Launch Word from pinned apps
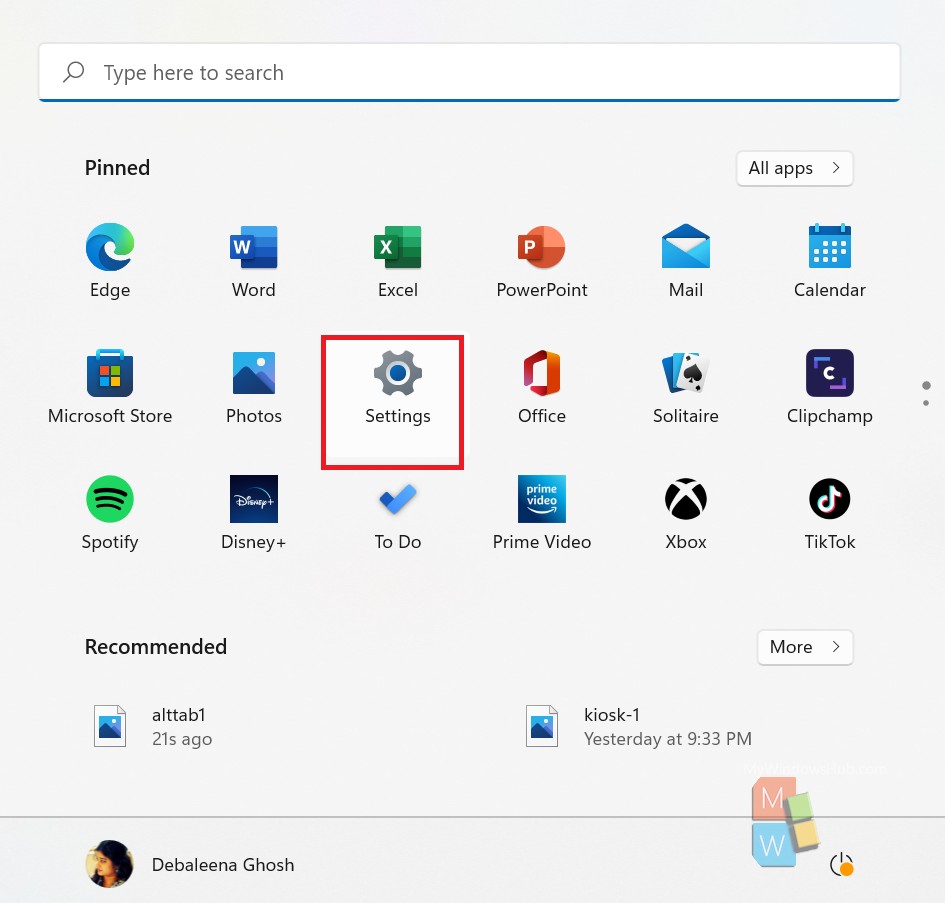 pyautogui.click(x=254, y=261)
